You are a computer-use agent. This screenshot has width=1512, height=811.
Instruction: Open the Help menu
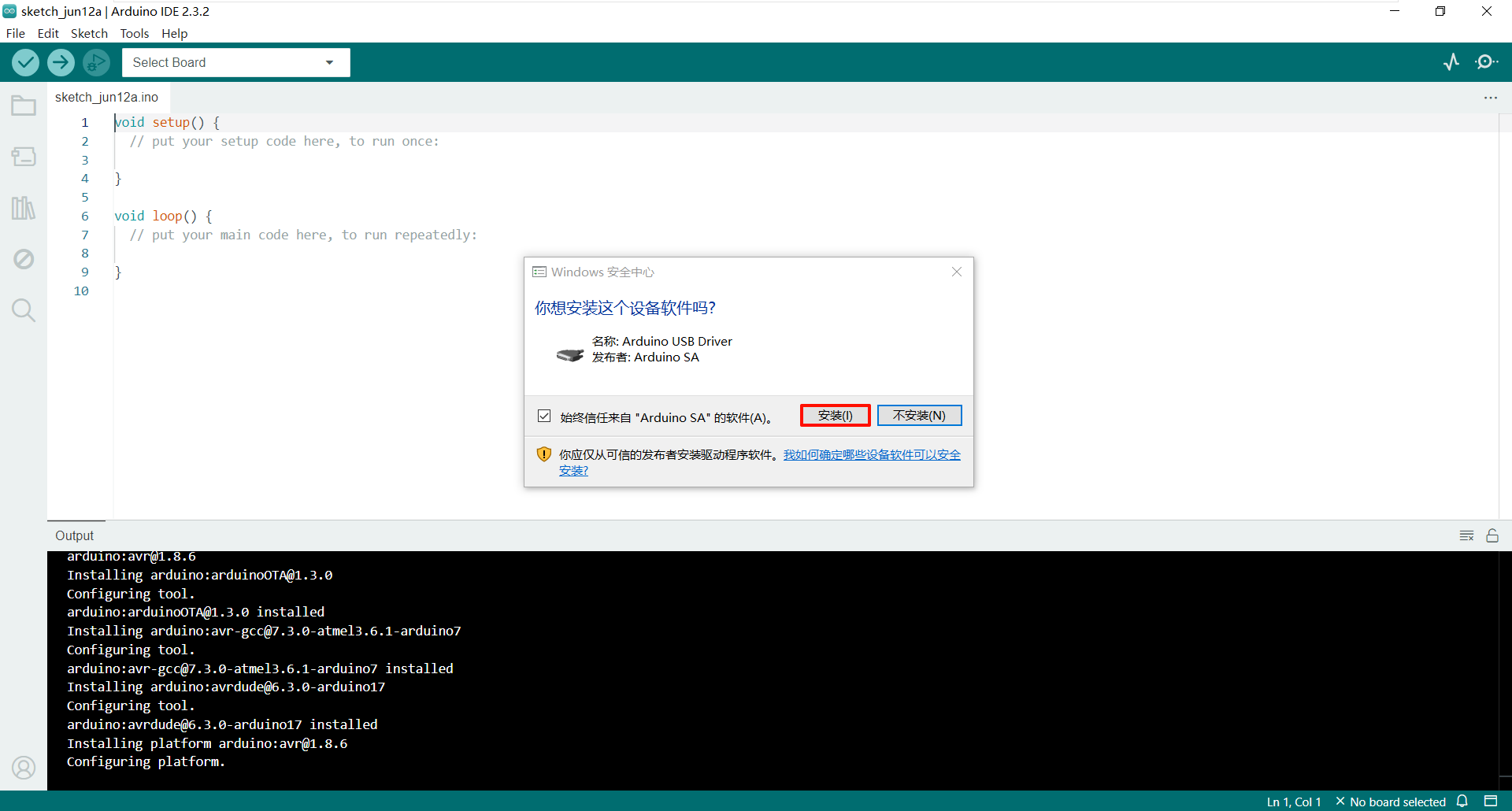(x=175, y=33)
